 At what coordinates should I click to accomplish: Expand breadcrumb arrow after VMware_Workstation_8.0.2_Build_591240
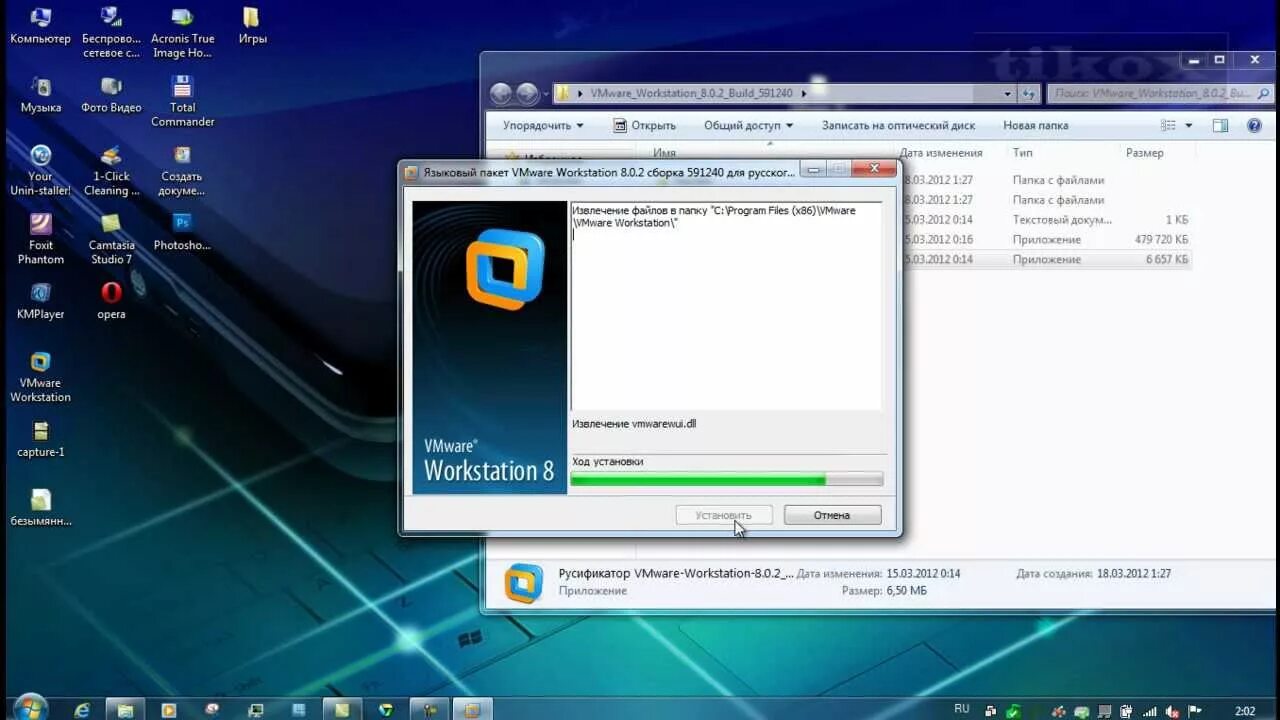pyautogui.click(x=803, y=93)
